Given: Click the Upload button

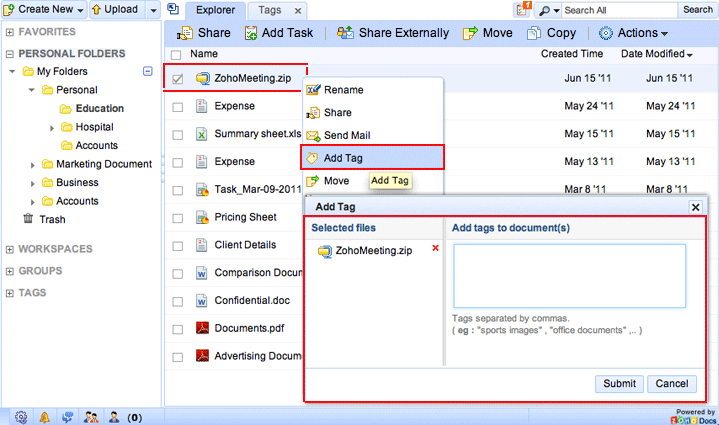Looking at the screenshot, I should click(116, 9).
